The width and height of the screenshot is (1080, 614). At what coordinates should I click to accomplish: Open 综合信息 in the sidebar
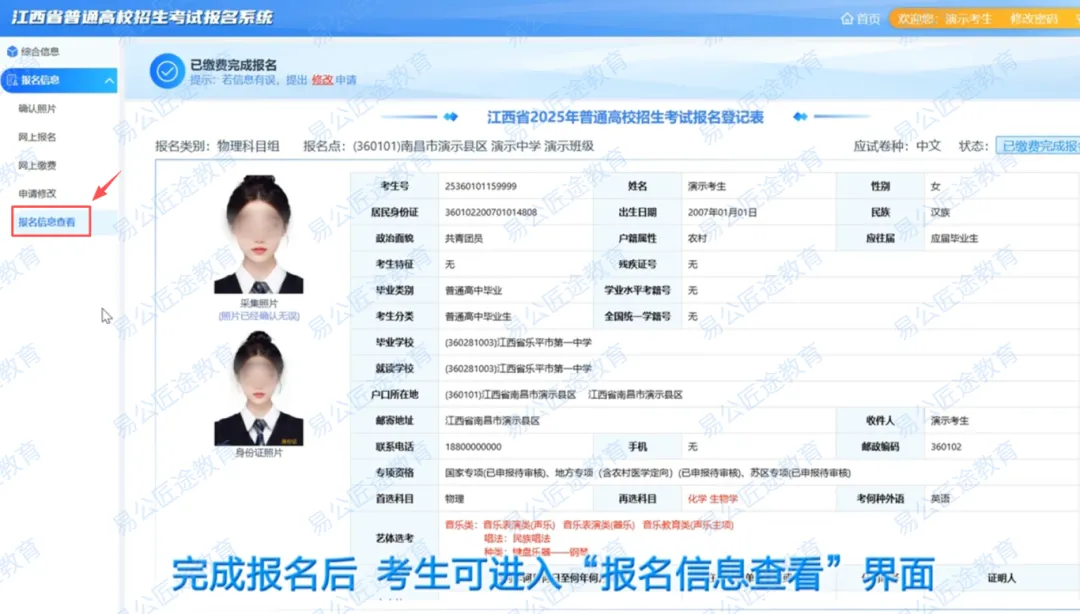(40, 52)
